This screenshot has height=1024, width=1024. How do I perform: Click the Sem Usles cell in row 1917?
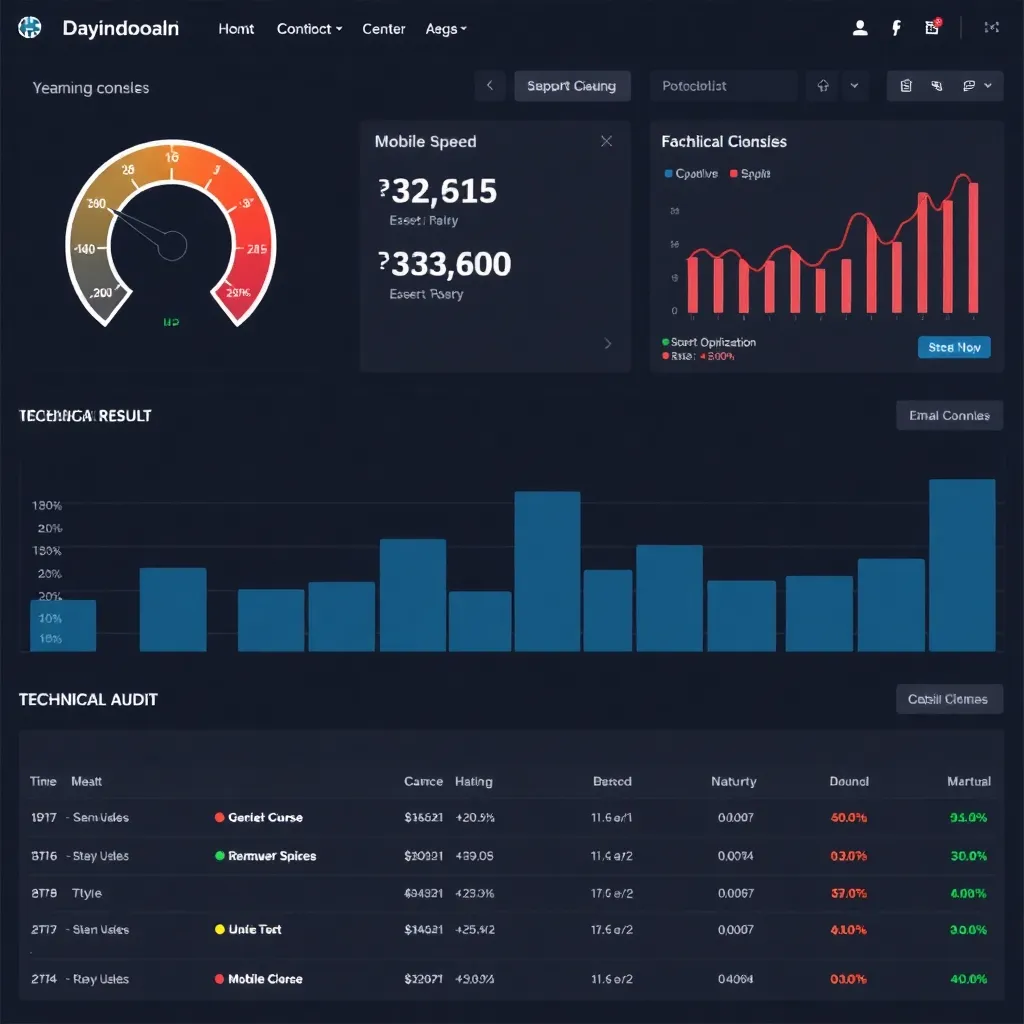(101, 817)
